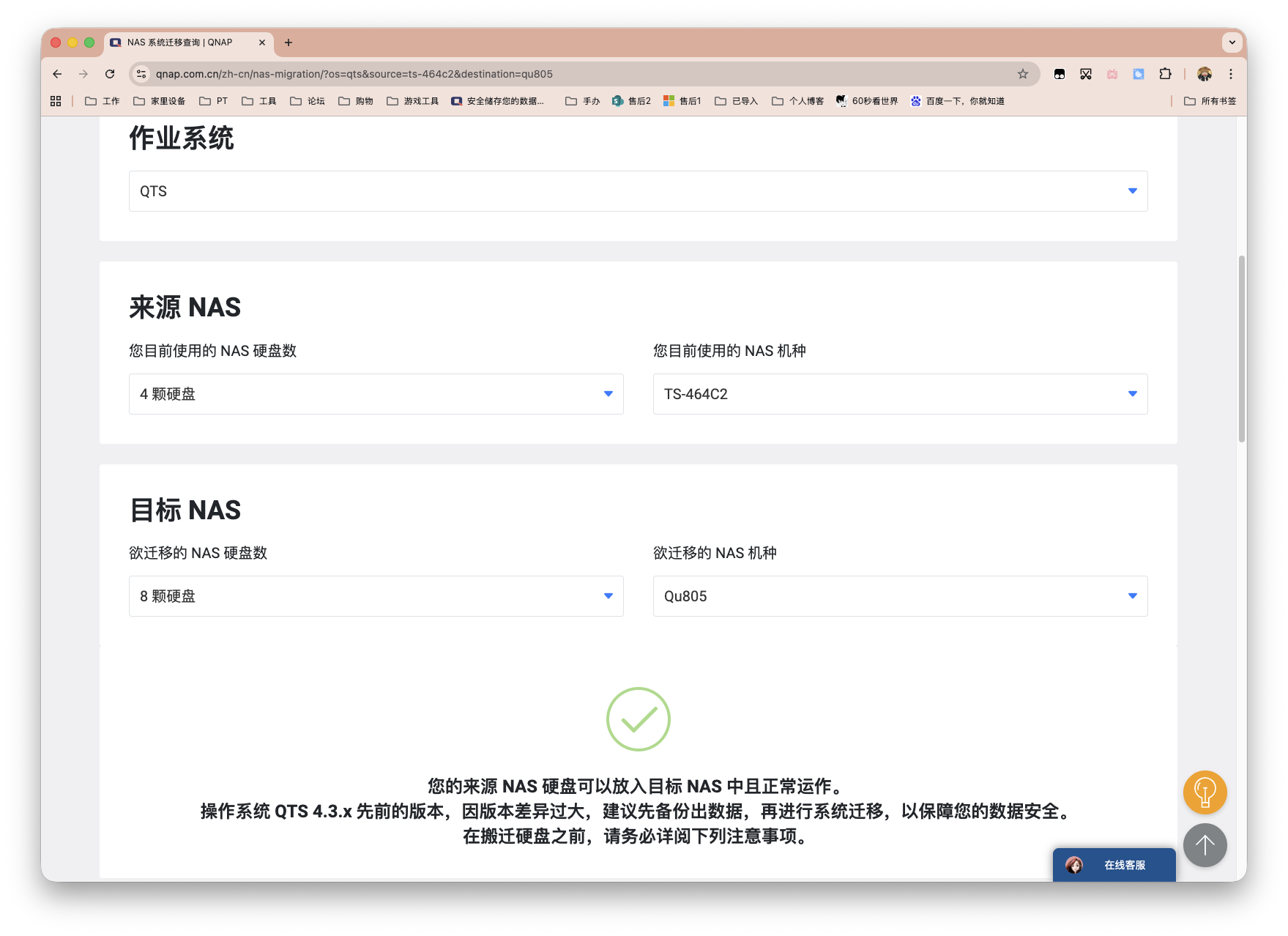Click the scroll-to-top arrow button
Viewport: 1288px width, 936px height.
point(1205,845)
